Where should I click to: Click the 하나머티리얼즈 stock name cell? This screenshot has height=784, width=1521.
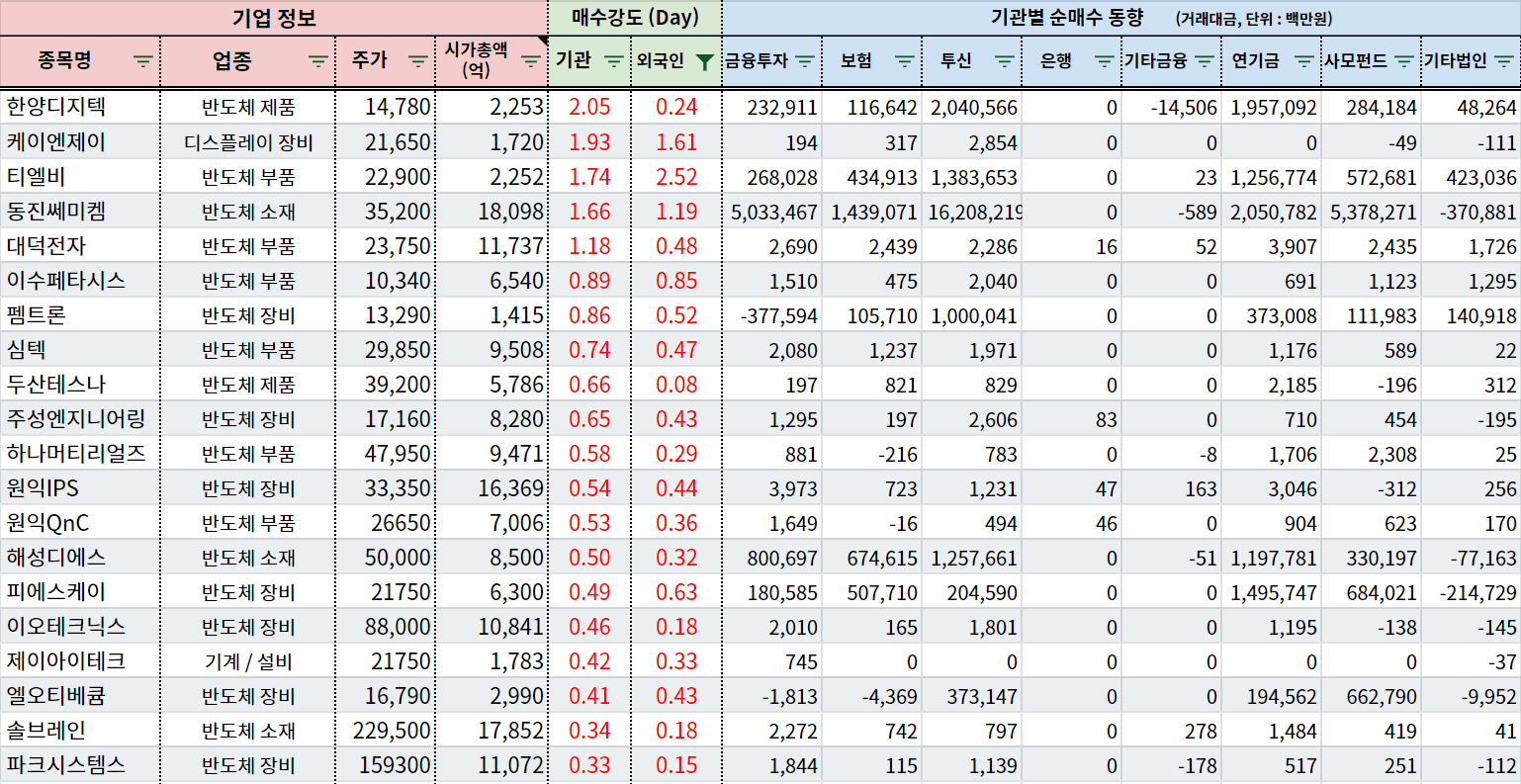[80, 453]
